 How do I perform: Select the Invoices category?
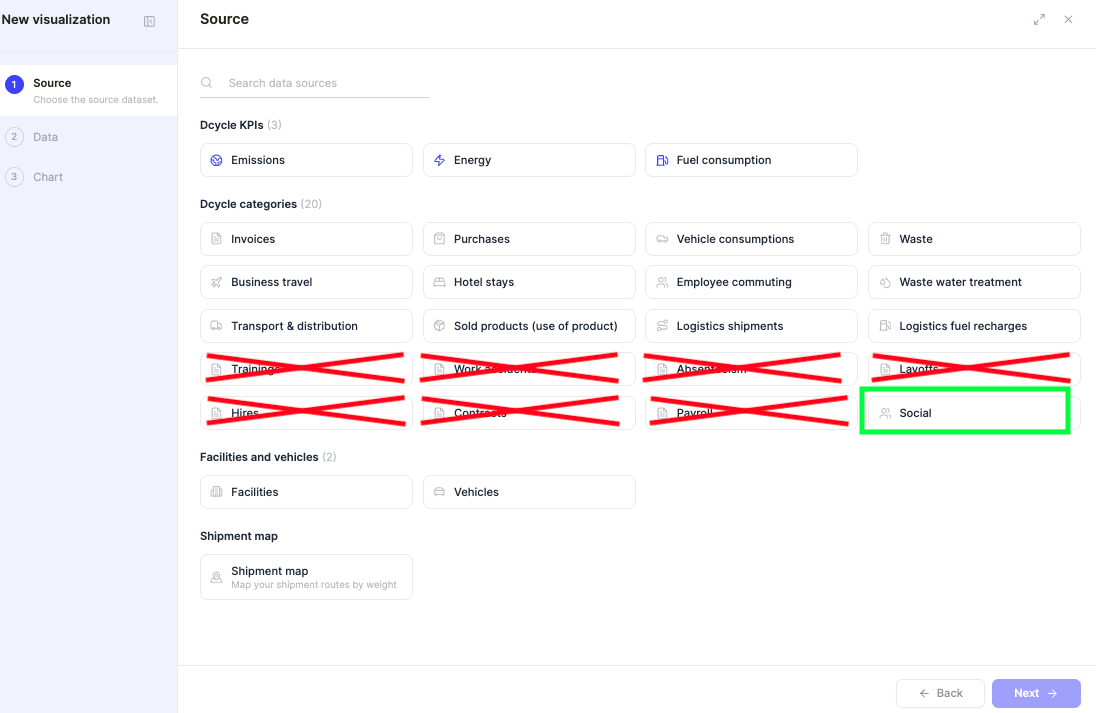point(306,239)
